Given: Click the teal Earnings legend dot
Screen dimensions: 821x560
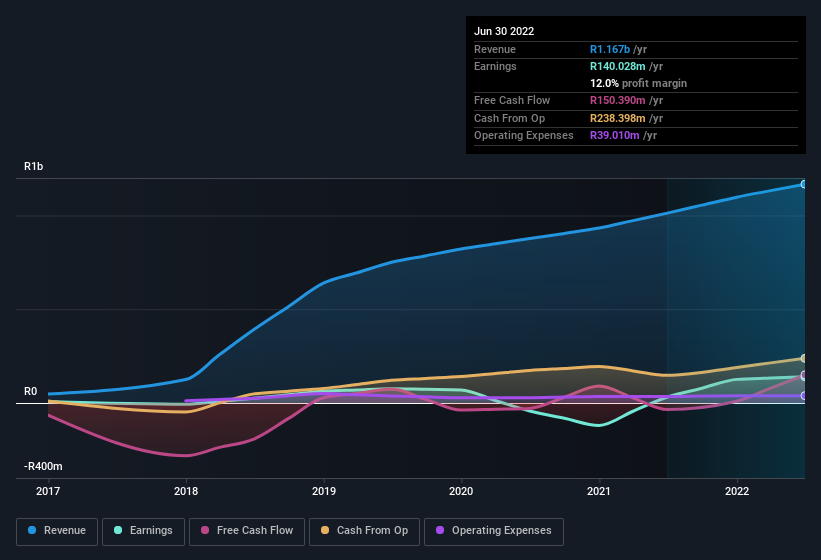Looking at the screenshot, I should pyautogui.click(x=119, y=530).
